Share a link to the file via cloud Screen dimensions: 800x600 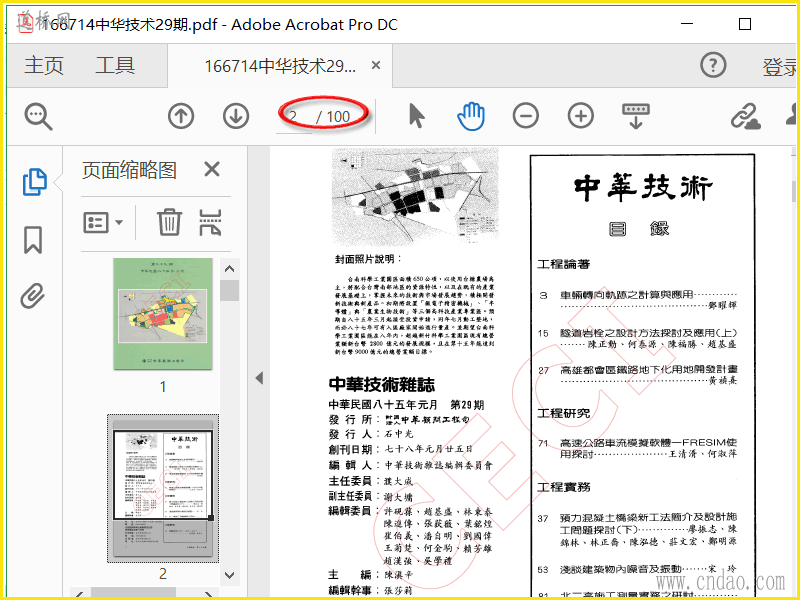(746, 116)
